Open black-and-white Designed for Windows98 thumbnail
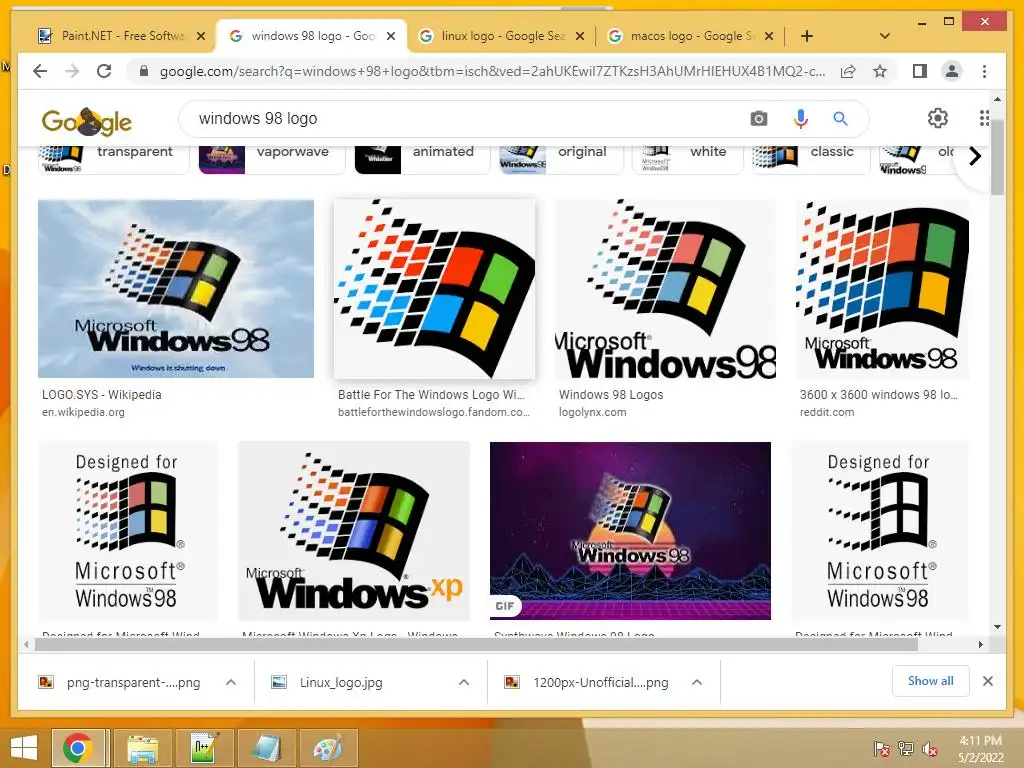The image size is (1024, 768). click(x=880, y=531)
